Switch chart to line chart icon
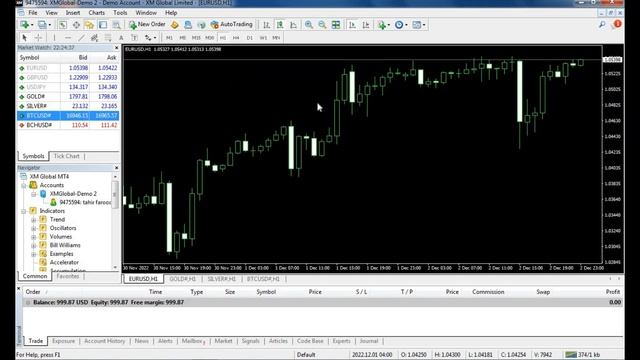Viewport: 640px width, 360px height. (293, 25)
